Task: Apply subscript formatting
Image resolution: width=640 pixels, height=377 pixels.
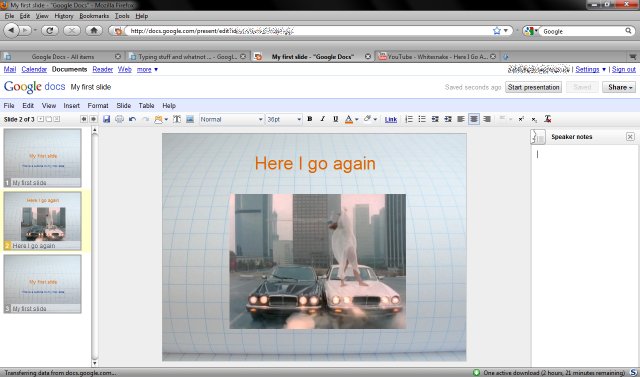Action: [534, 119]
